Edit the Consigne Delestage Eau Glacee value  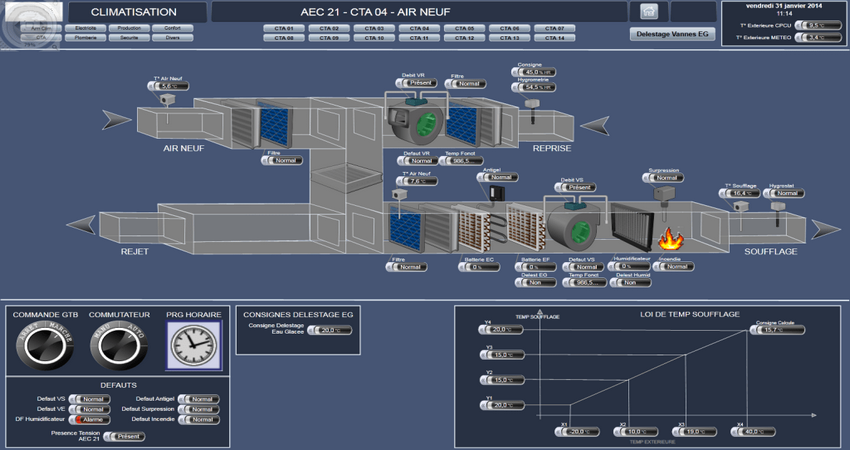[329, 329]
